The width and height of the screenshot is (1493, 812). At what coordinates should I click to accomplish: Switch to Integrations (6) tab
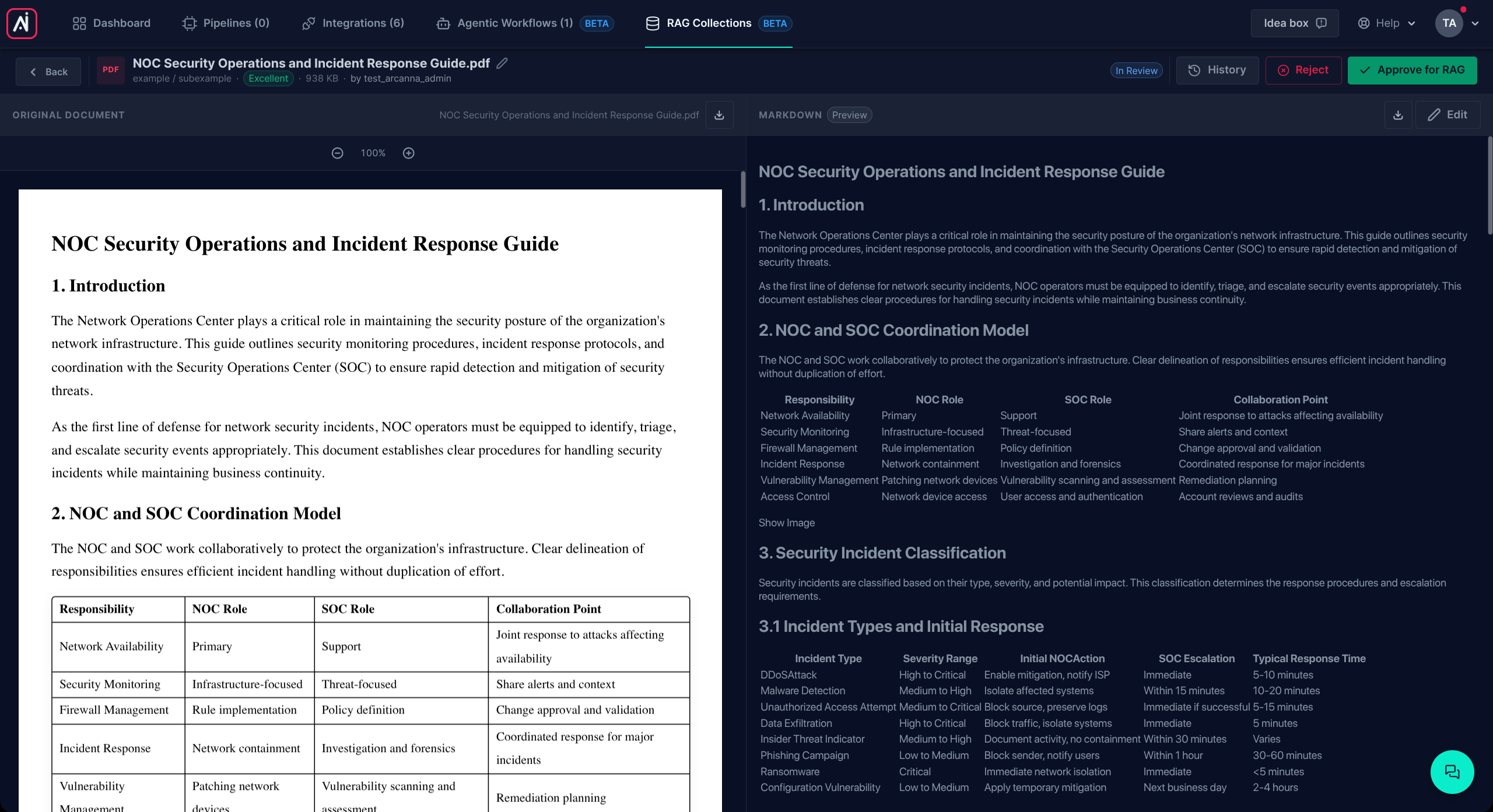(353, 23)
